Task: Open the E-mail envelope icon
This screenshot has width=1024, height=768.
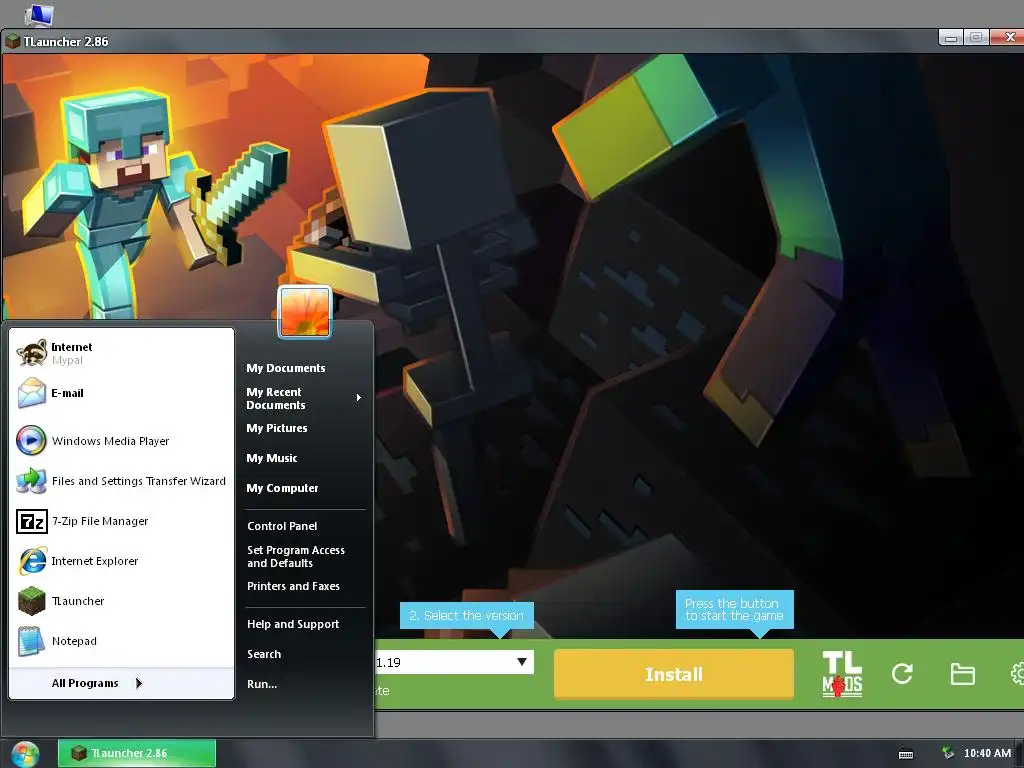Action: 31,393
